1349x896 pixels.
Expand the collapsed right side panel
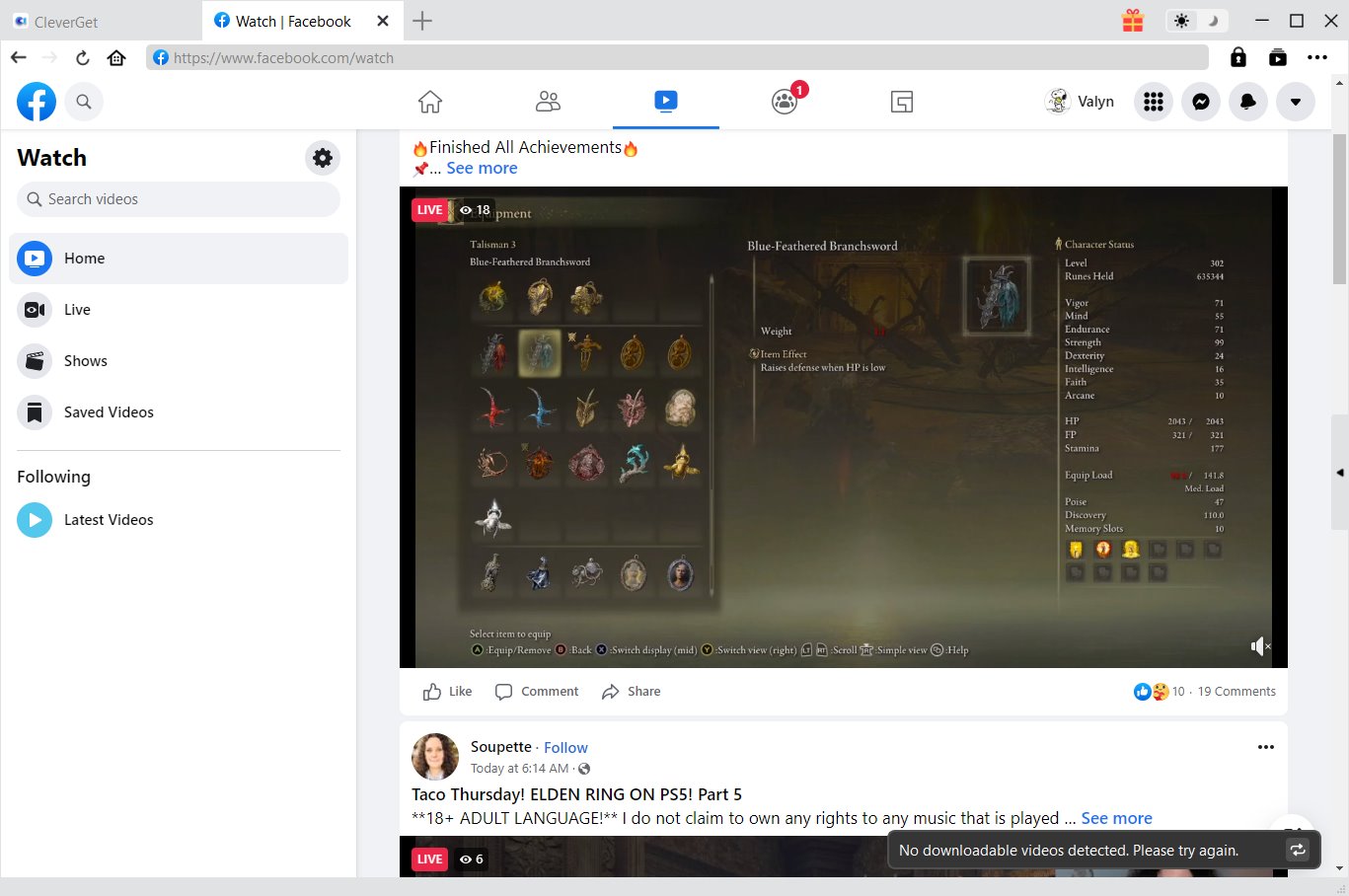[1340, 473]
